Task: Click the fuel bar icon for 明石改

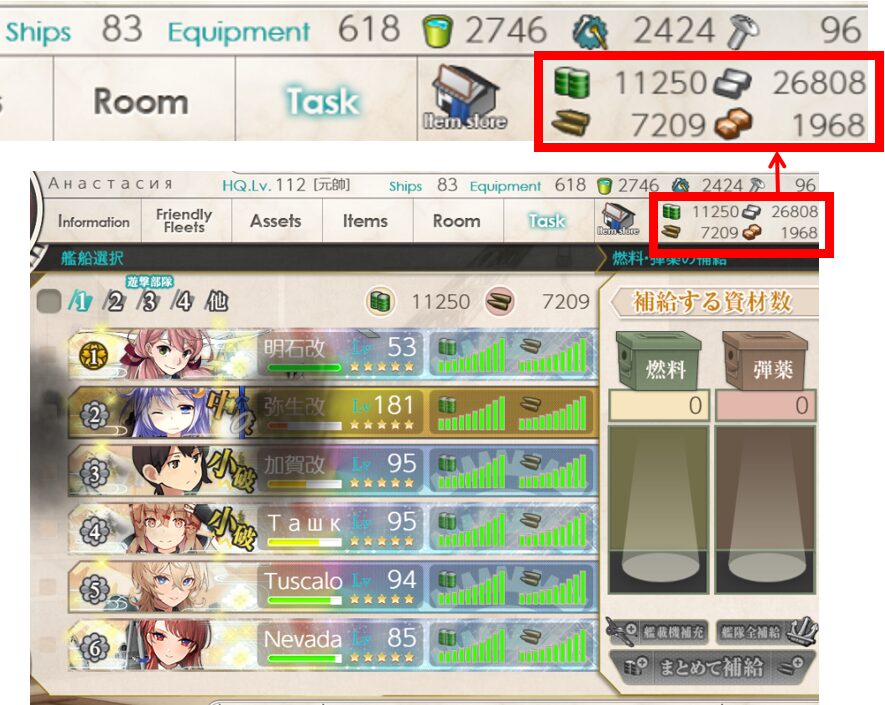Action: pyautogui.click(x=448, y=346)
